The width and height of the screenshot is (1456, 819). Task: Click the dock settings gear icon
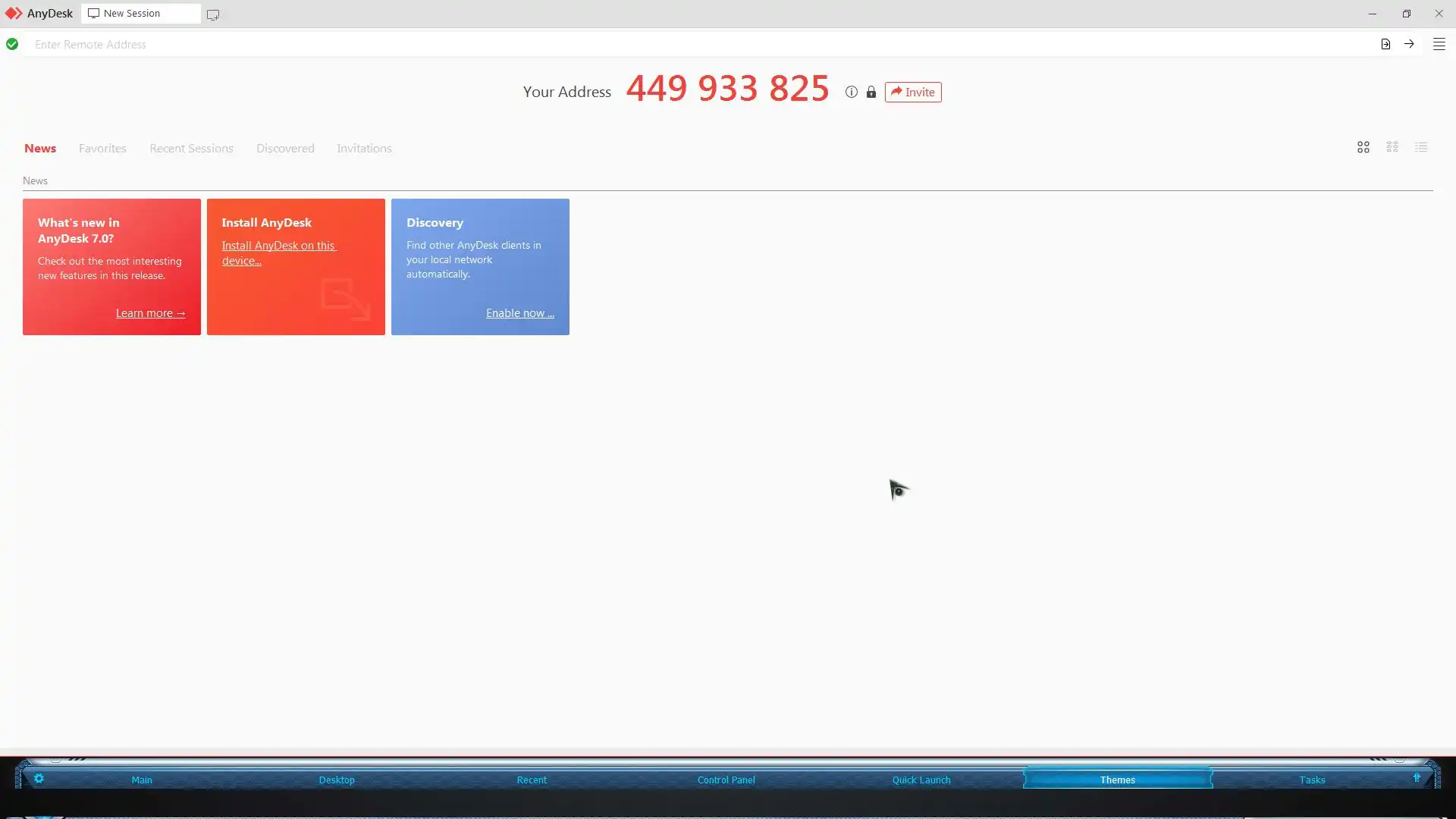pyautogui.click(x=39, y=779)
